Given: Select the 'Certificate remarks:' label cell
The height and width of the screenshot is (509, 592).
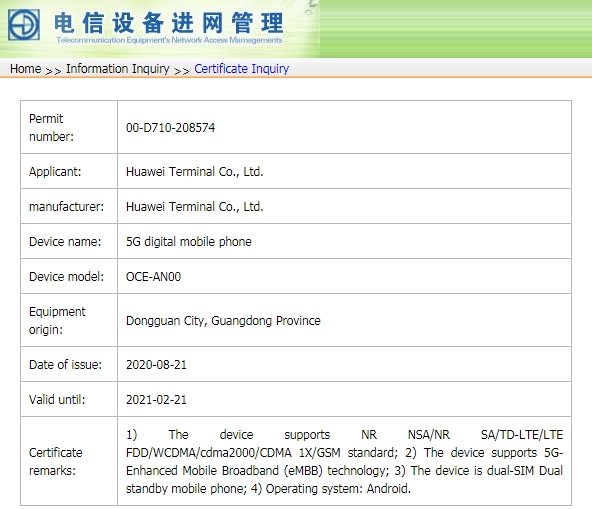Looking at the screenshot, I should pos(69,461).
